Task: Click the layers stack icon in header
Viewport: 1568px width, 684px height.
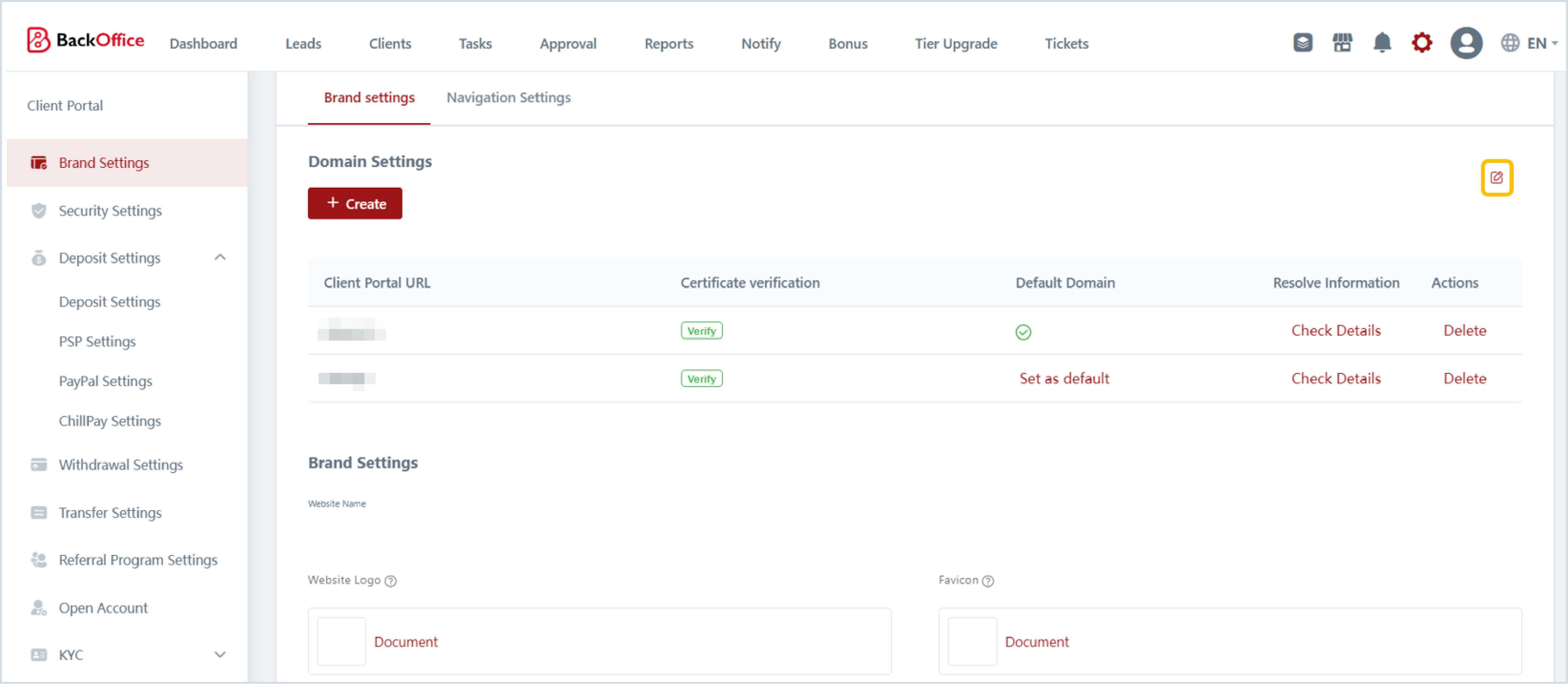Action: pos(1303,43)
